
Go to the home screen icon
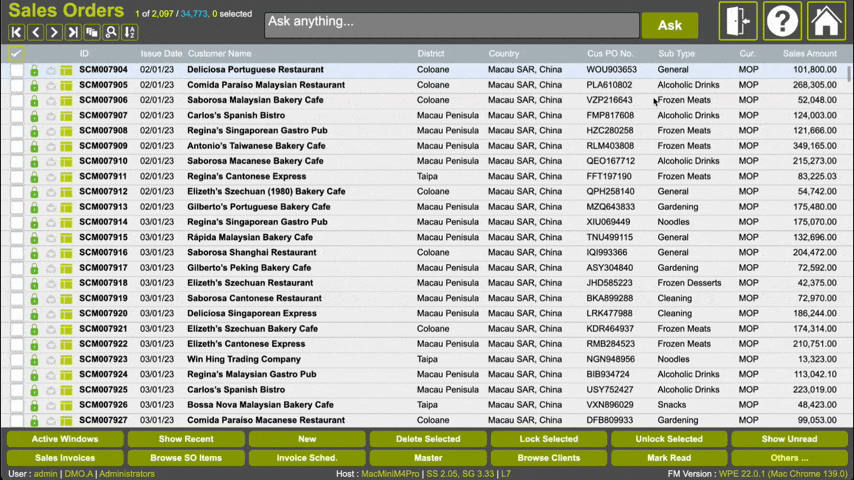pos(826,22)
